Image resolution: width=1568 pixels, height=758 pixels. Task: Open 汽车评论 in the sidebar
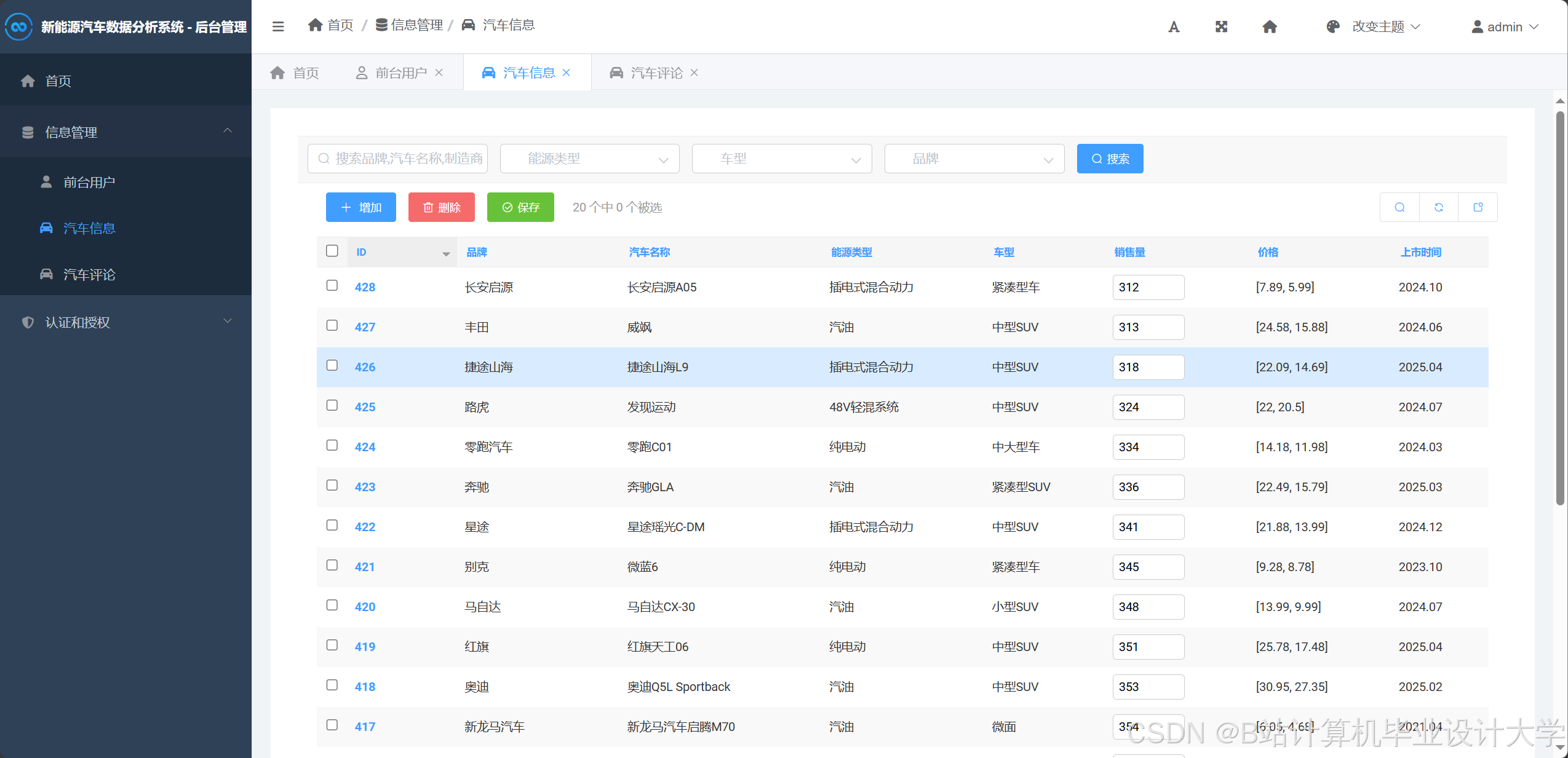[x=89, y=274]
